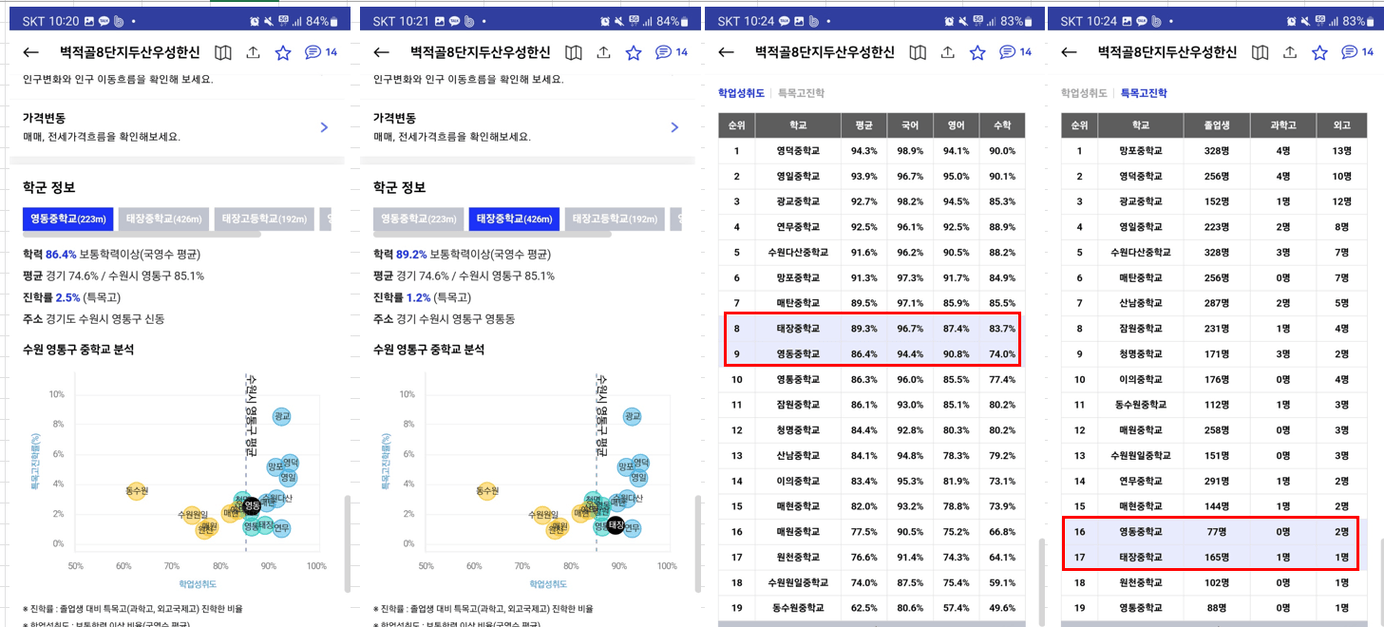Click the 수학 column header
Viewport: 1384px width, 627px height.
[1002, 126]
